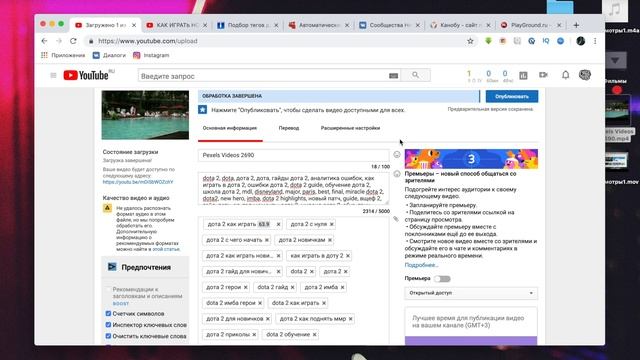Open a new browser tab
640x360 pixels.
576,25
